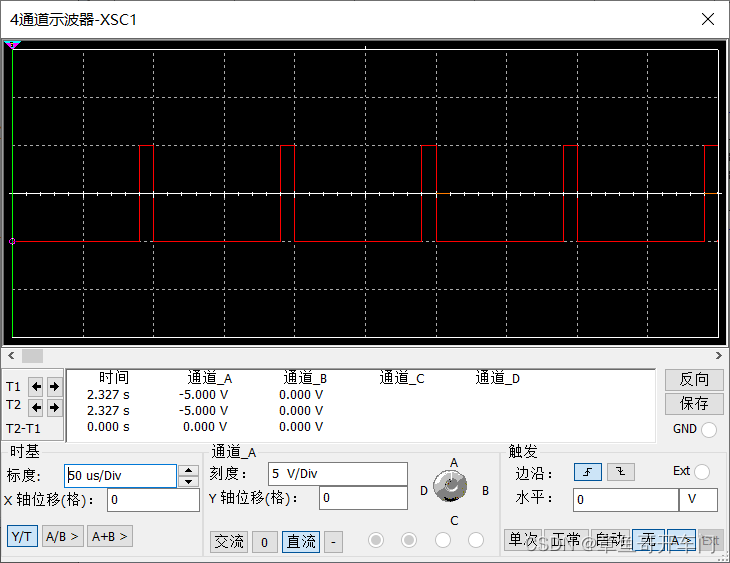Viewport: 730px width, 563px height.
Task: Move cursor T2 right with its arrow
Action: (x=54, y=407)
